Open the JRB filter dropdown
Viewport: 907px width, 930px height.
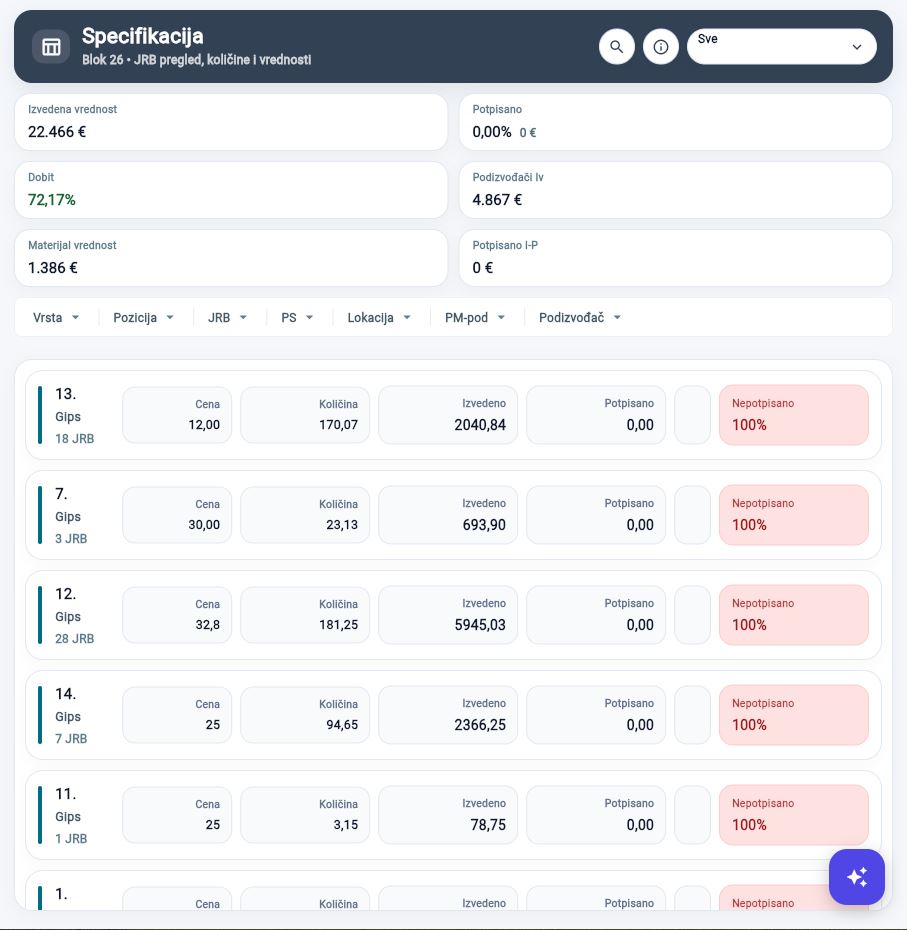point(227,317)
